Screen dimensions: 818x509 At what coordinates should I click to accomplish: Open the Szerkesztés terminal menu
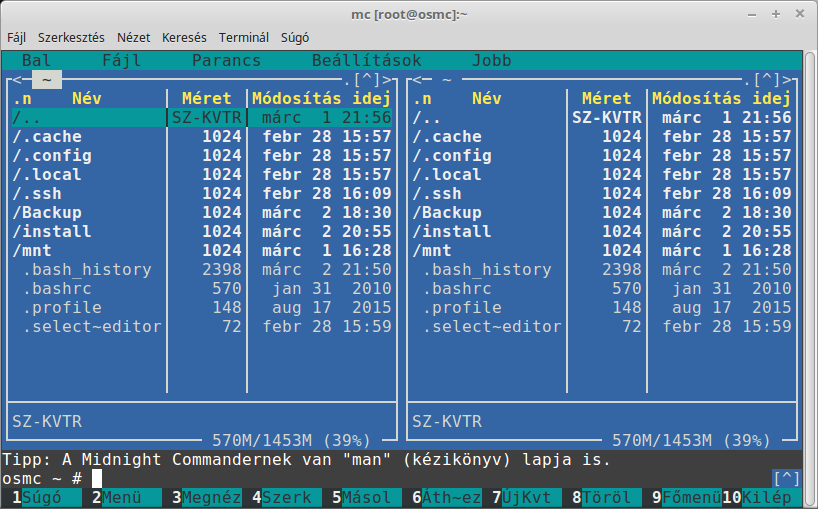coord(71,38)
